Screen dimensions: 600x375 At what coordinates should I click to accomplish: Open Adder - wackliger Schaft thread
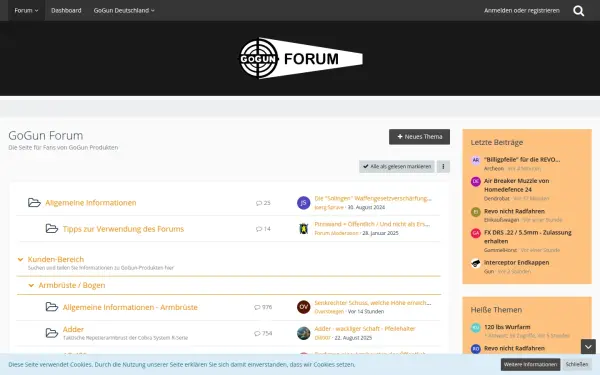pos(365,329)
